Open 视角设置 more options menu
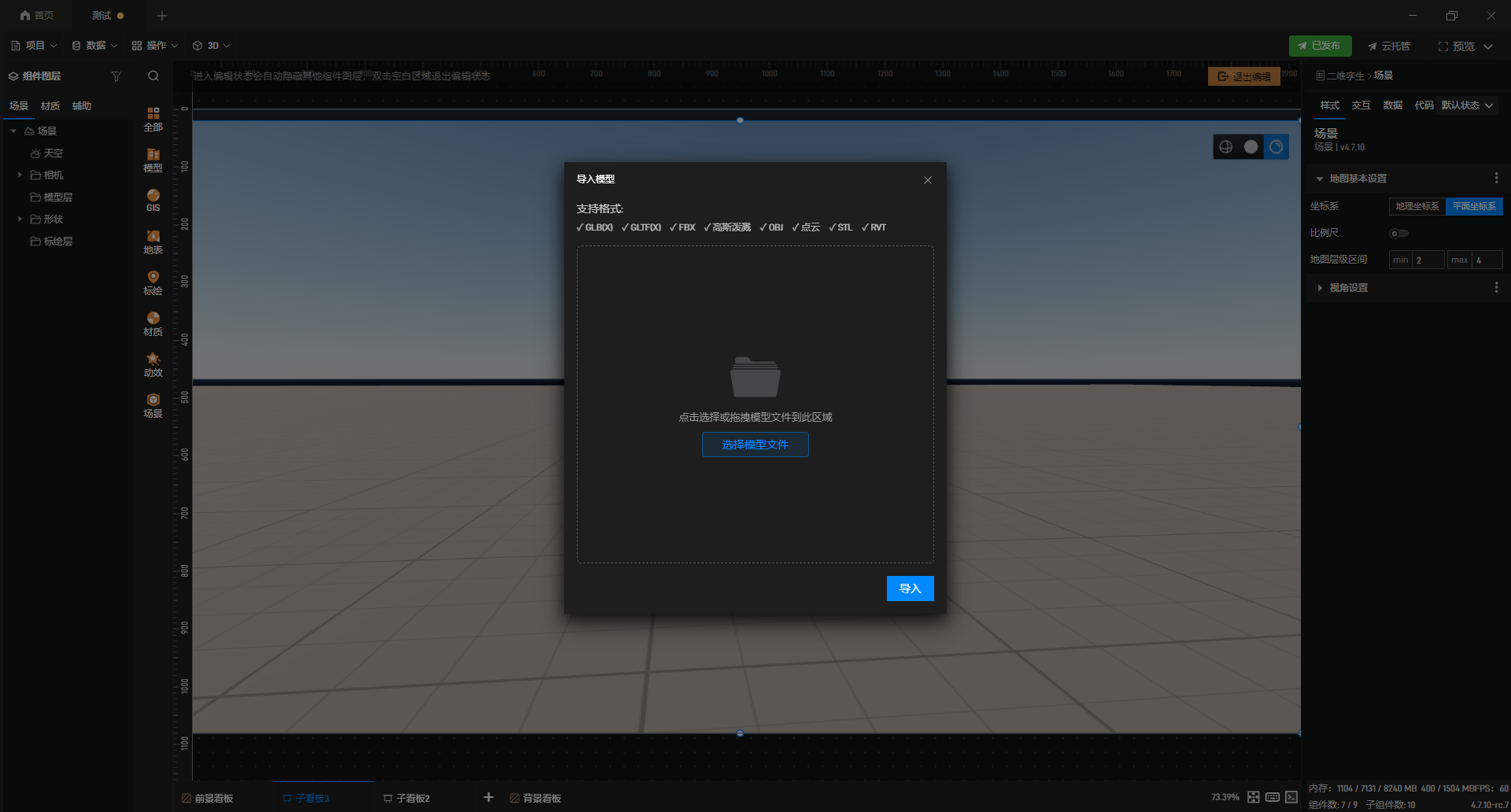The image size is (1511, 812). pyautogui.click(x=1496, y=288)
